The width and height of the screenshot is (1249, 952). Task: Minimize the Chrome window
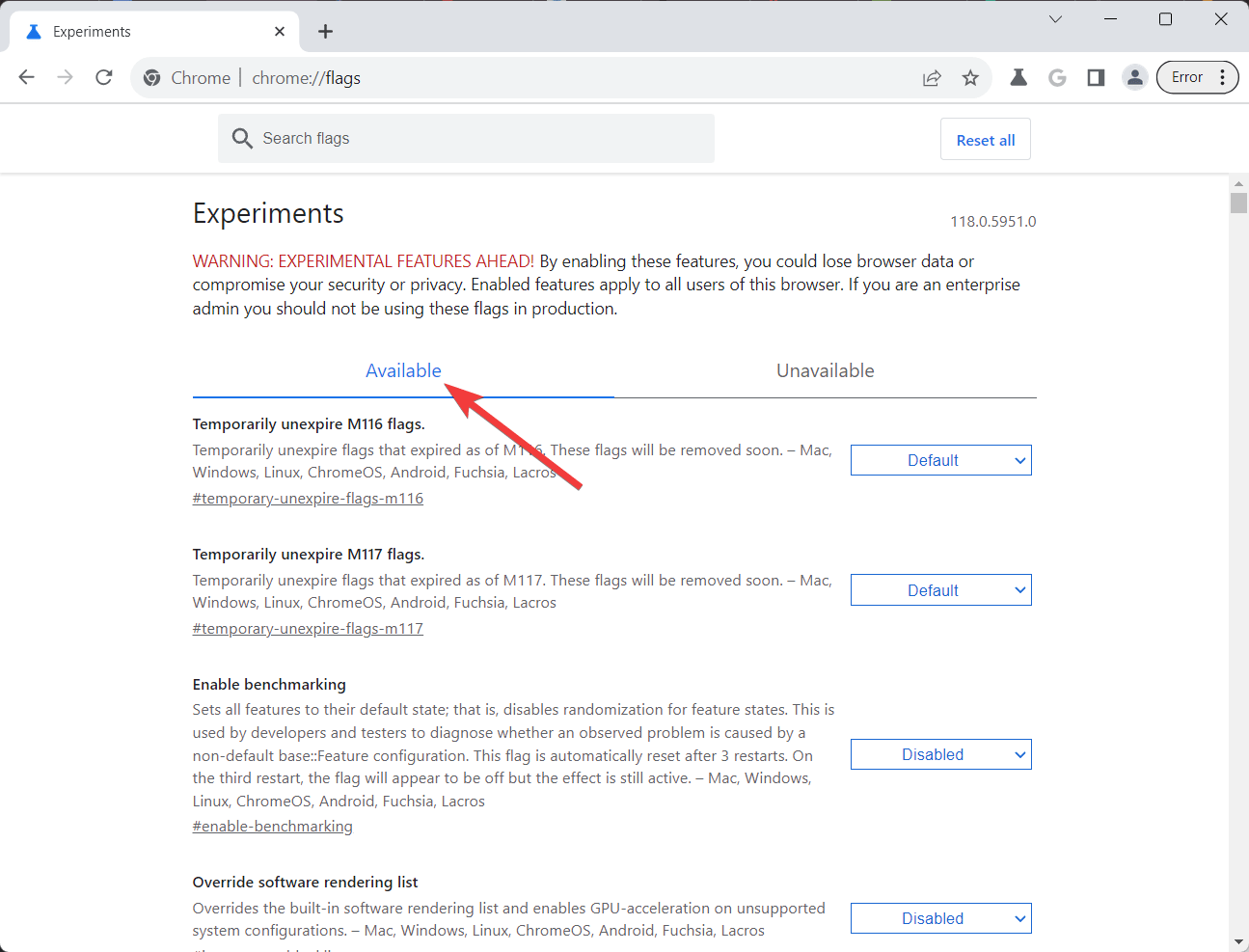(x=1111, y=19)
